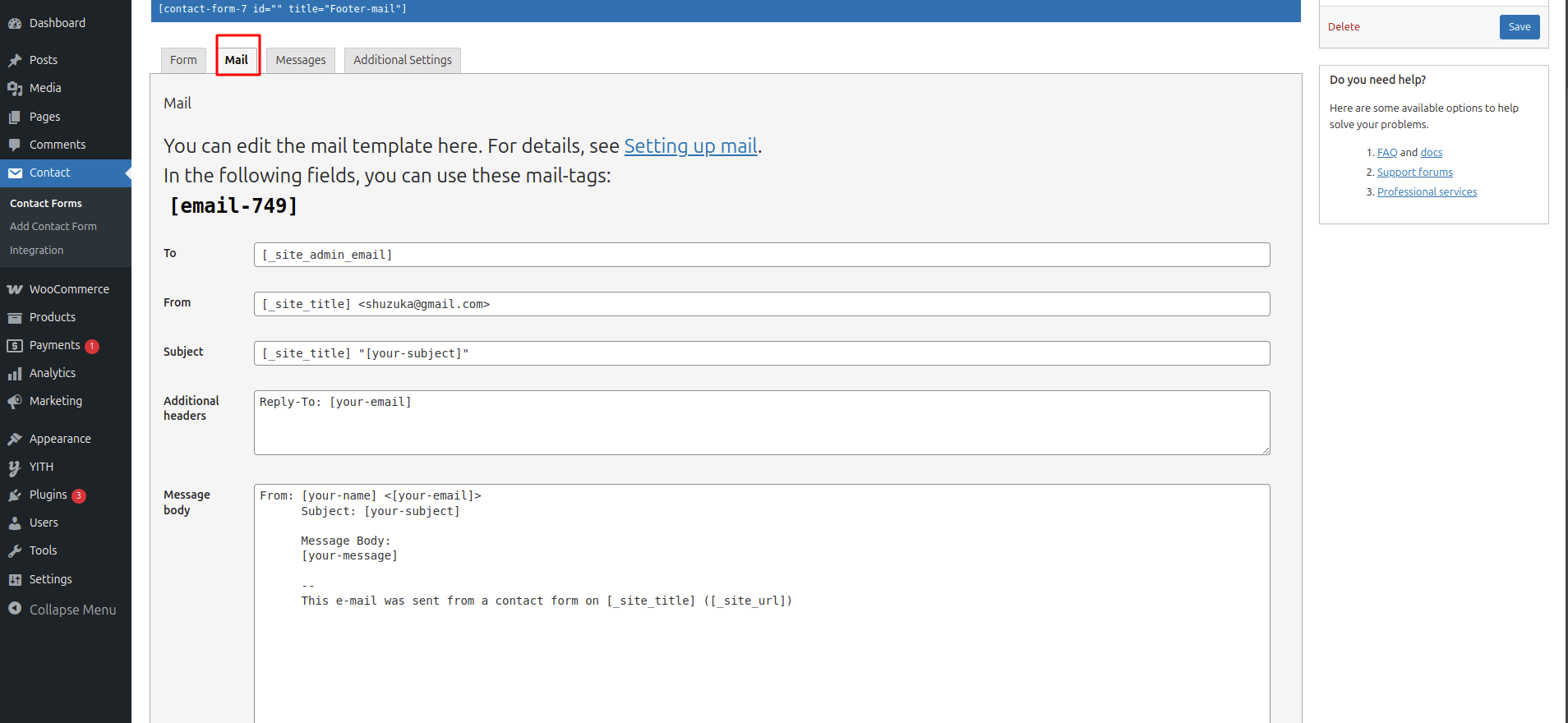Viewport: 1568px width, 723px height.
Task: Click the Analytics bar chart icon
Action: (x=15, y=374)
